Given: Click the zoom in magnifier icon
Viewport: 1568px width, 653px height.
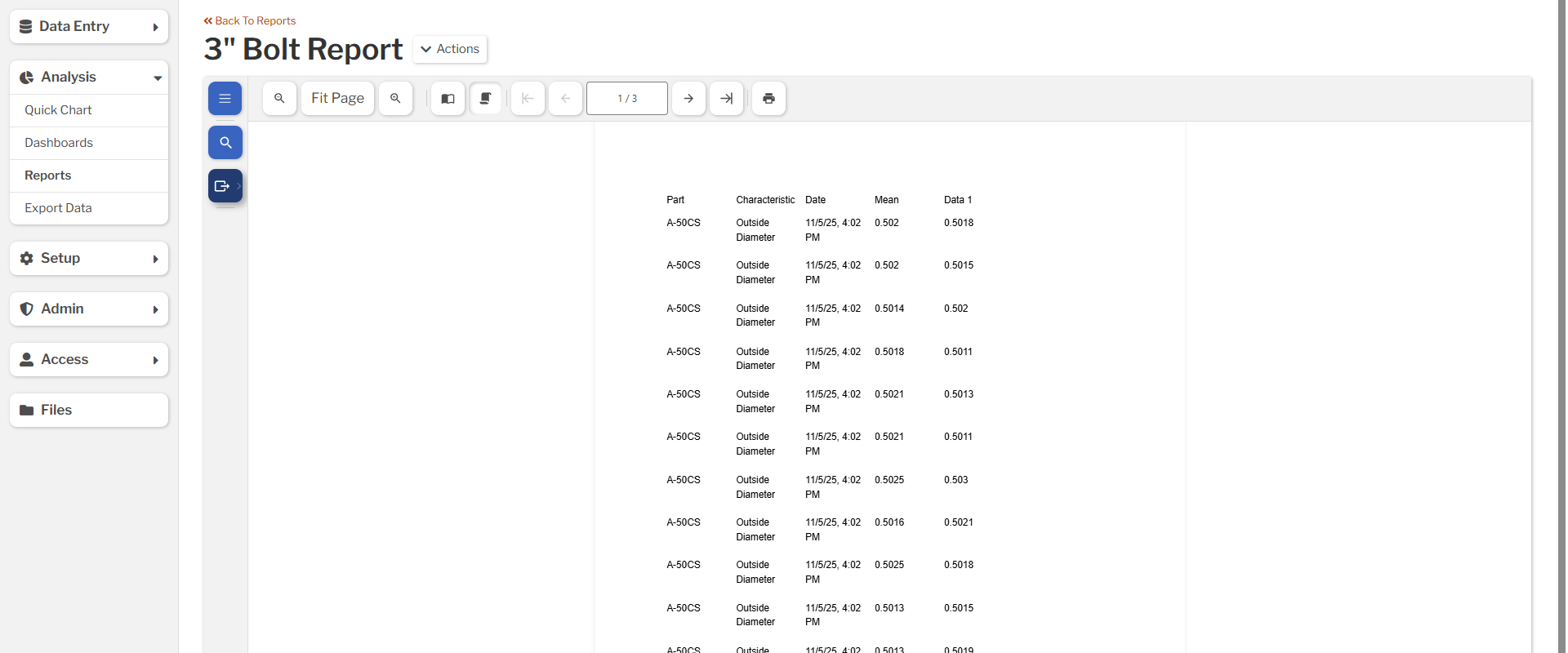Looking at the screenshot, I should (395, 98).
